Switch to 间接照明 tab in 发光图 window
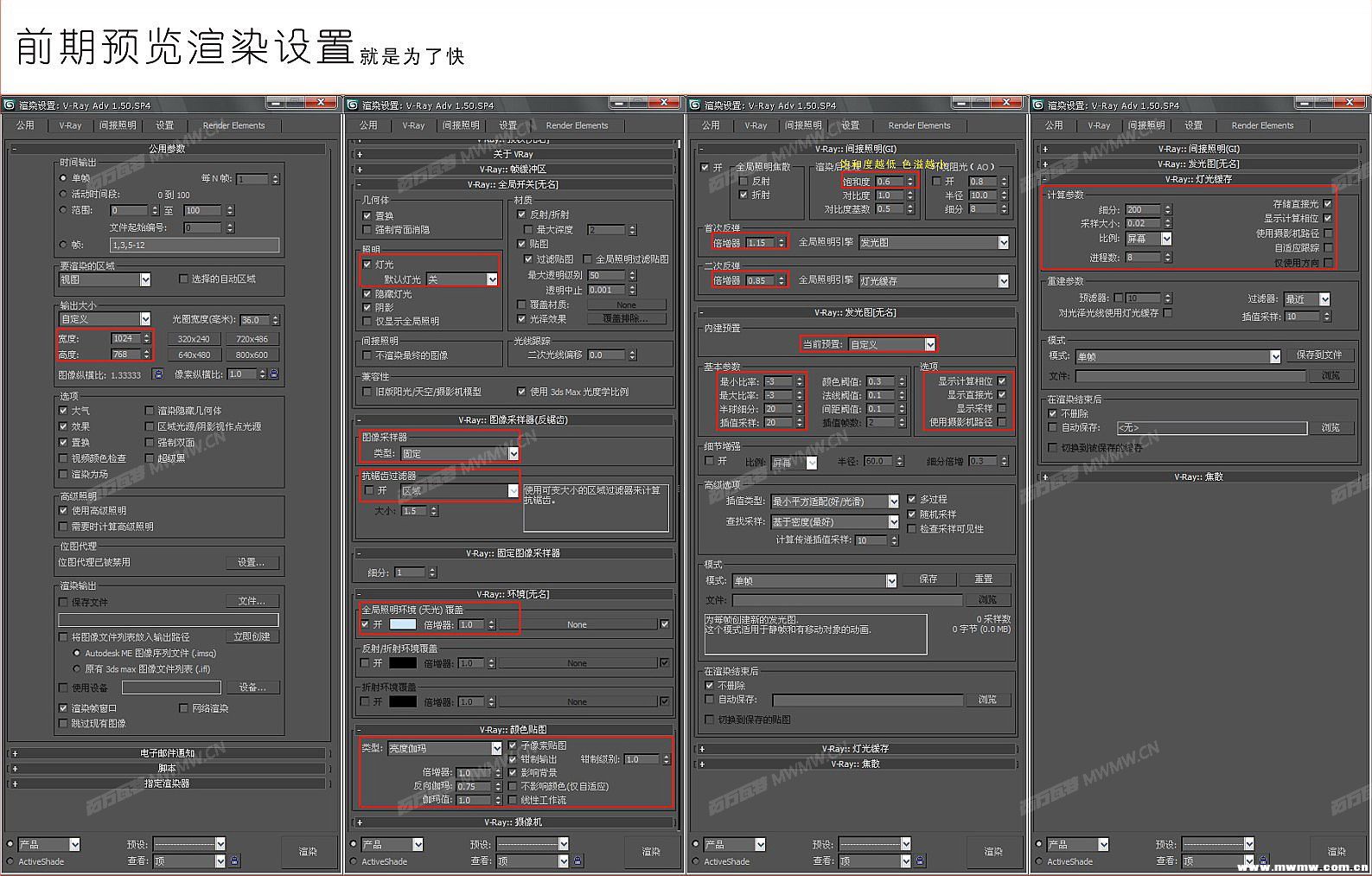 (x=803, y=125)
